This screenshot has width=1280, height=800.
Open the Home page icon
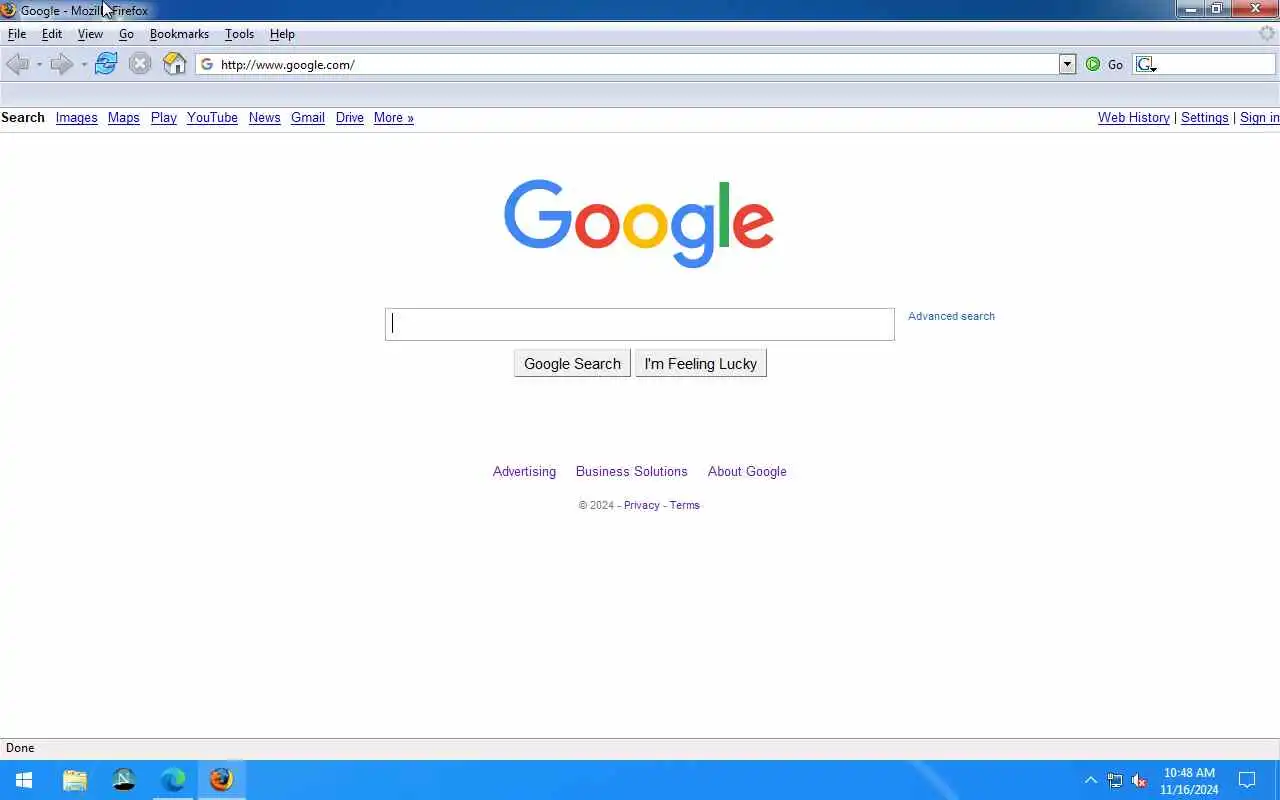point(175,64)
